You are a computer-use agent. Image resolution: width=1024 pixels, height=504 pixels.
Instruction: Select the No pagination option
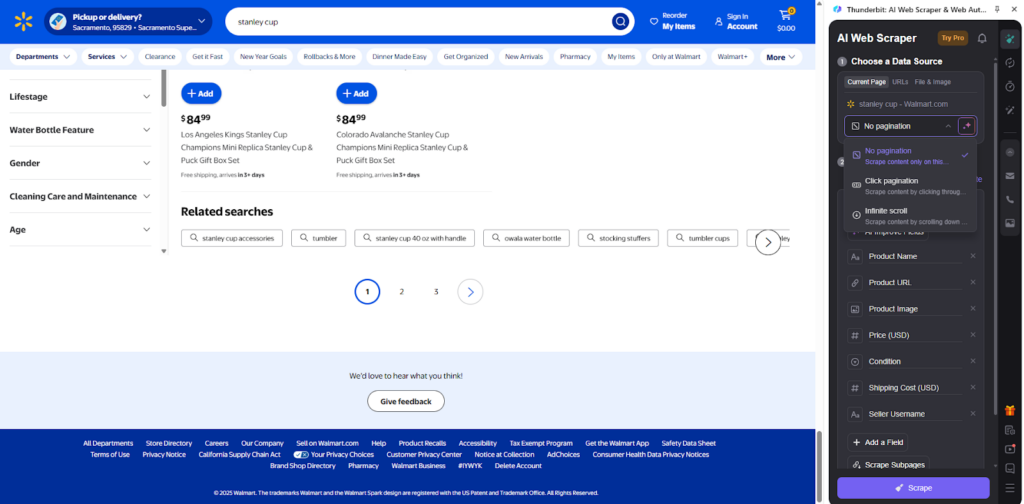pyautogui.click(x=910, y=155)
